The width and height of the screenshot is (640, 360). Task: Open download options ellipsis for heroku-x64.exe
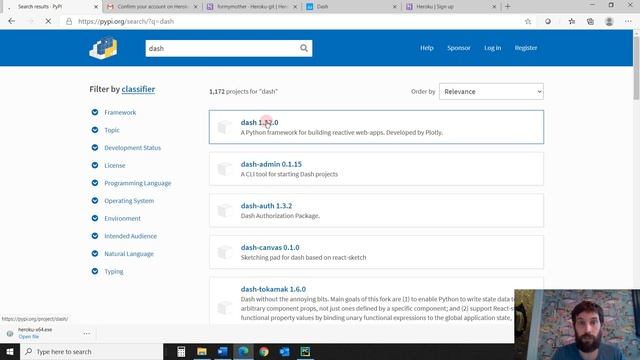(87, 333)
